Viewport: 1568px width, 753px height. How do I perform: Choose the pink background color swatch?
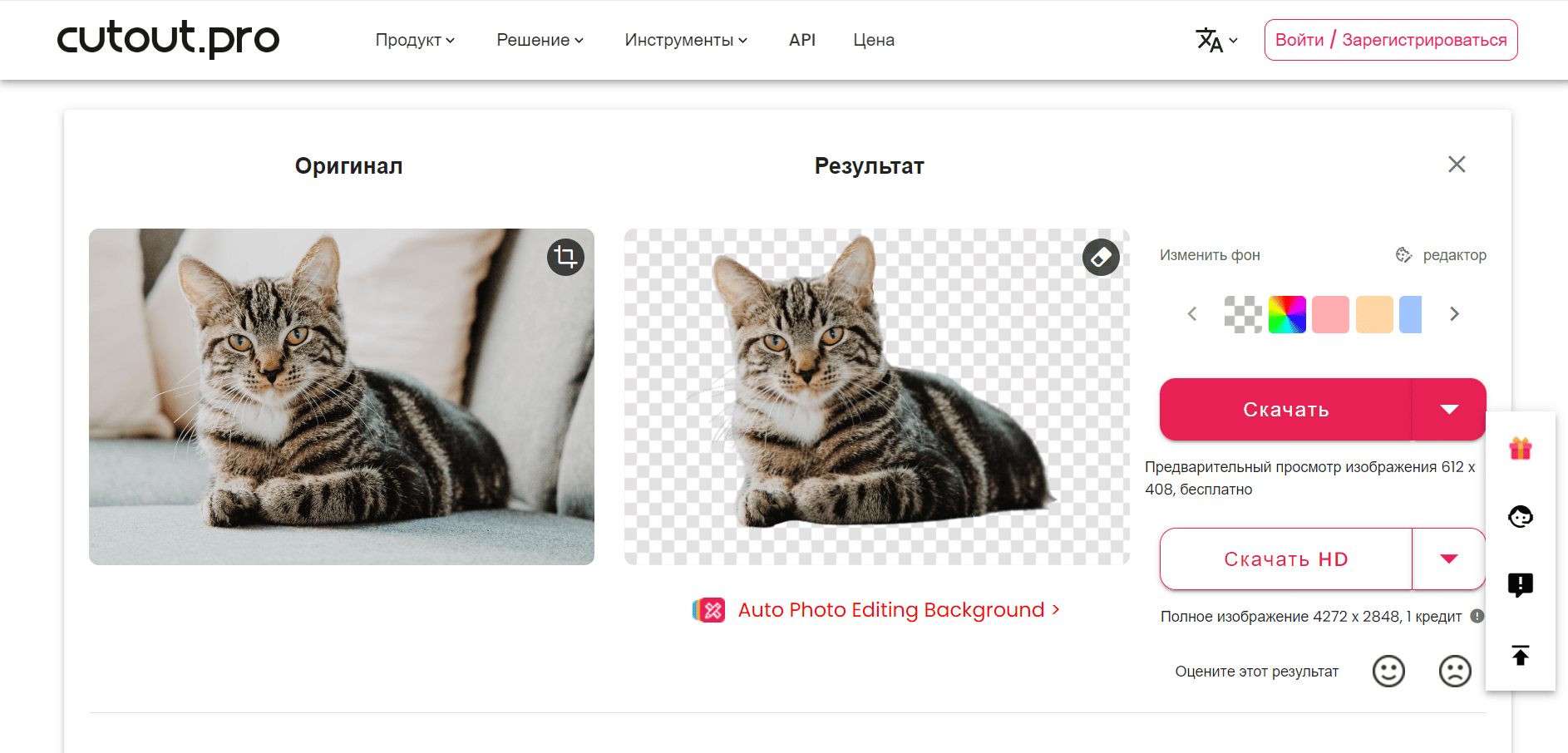pyautogui.click(x=1330, y=314)
